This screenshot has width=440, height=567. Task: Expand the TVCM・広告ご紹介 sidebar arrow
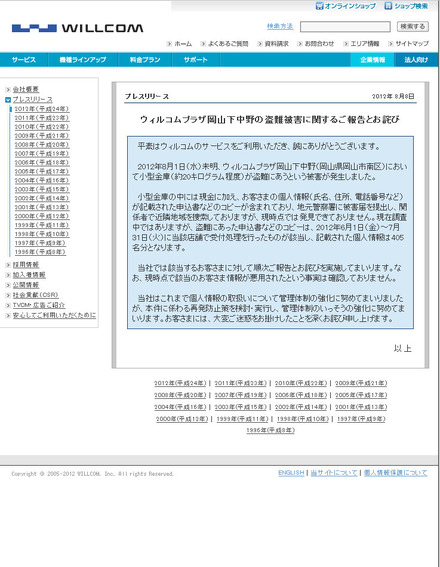click(x=8, y=306)
